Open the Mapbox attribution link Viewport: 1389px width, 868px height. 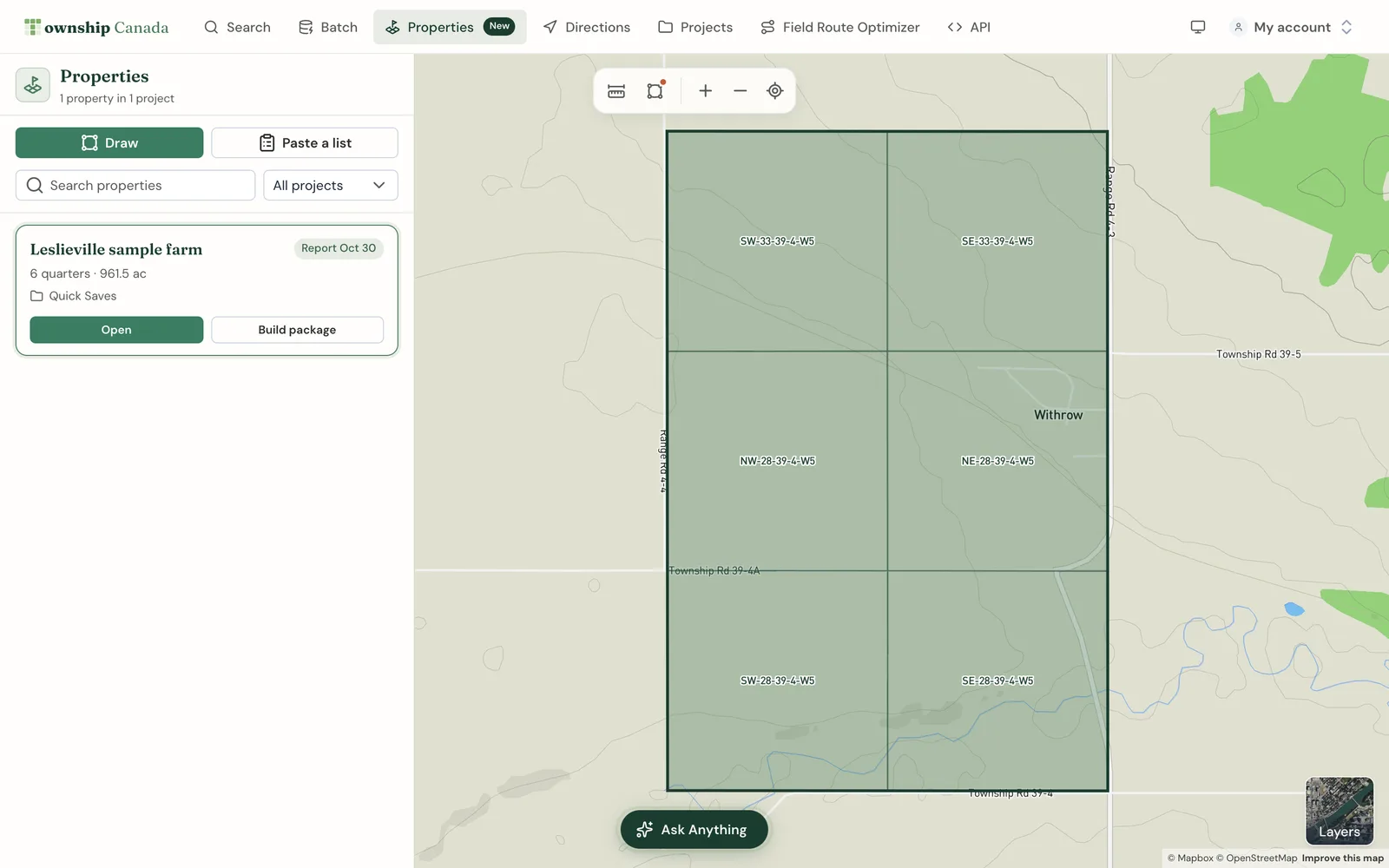pos(1190,858)
